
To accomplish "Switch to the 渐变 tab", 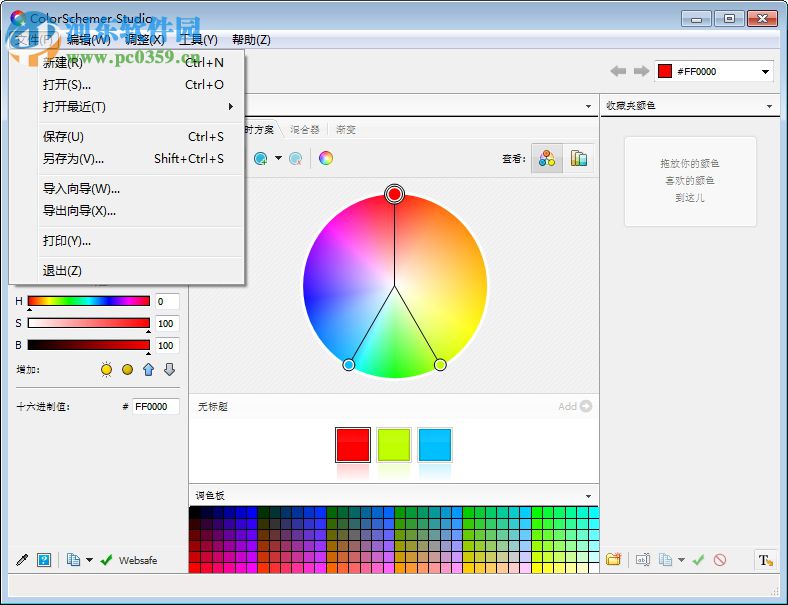I will click(346, 130).
